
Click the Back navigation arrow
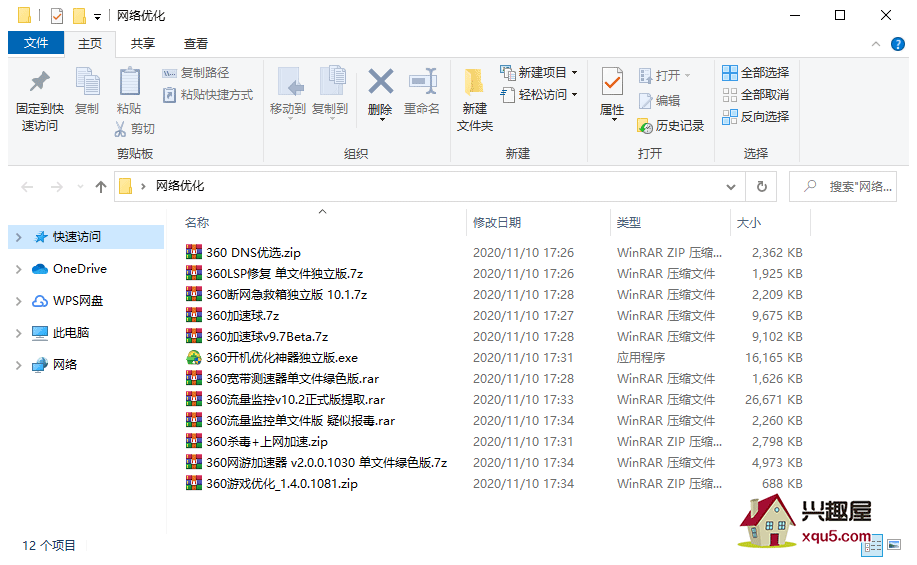[x=27, y=187]
